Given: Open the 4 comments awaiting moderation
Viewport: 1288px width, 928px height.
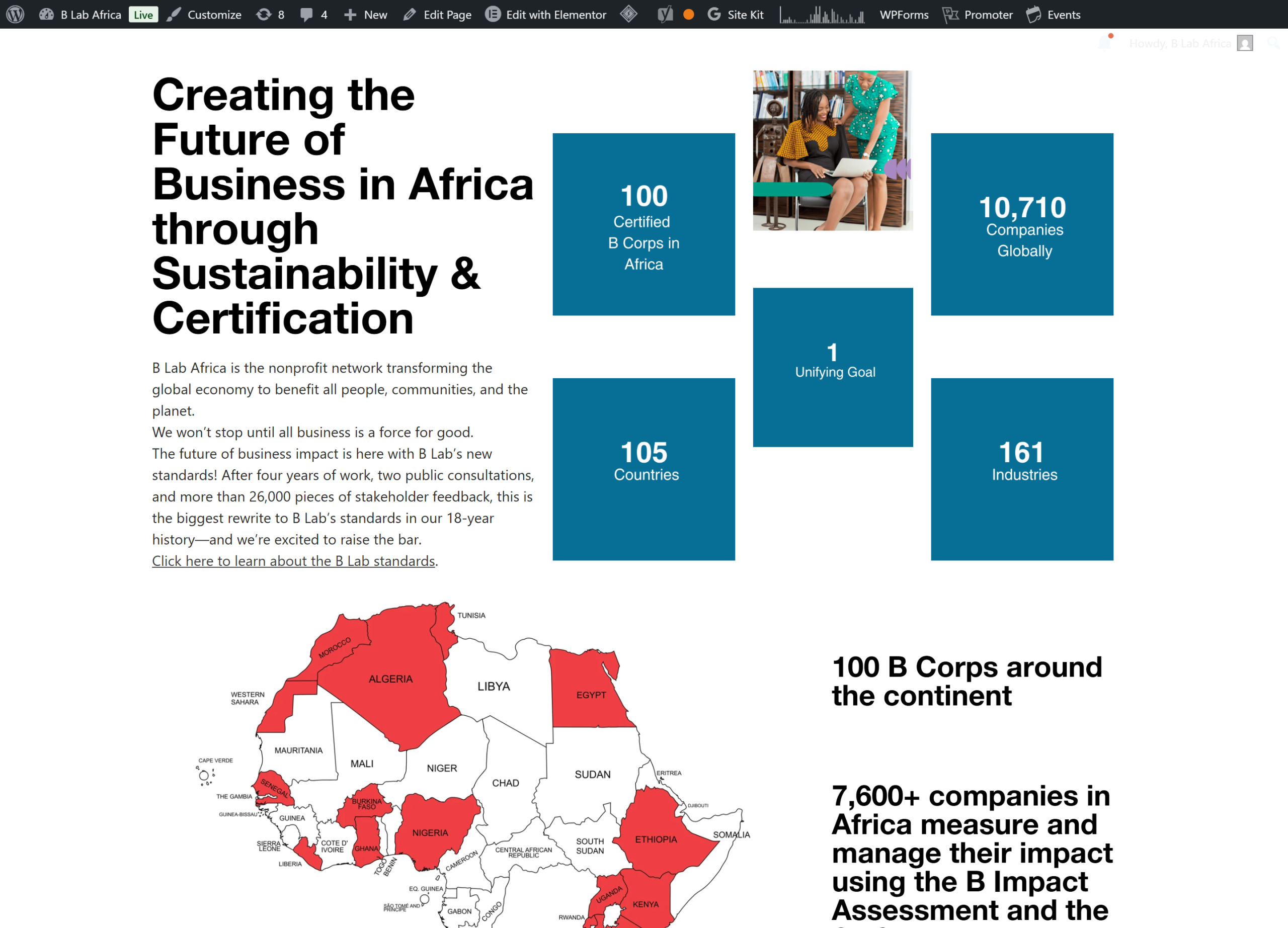Looking at the screenshot, I should coord(313,14).
